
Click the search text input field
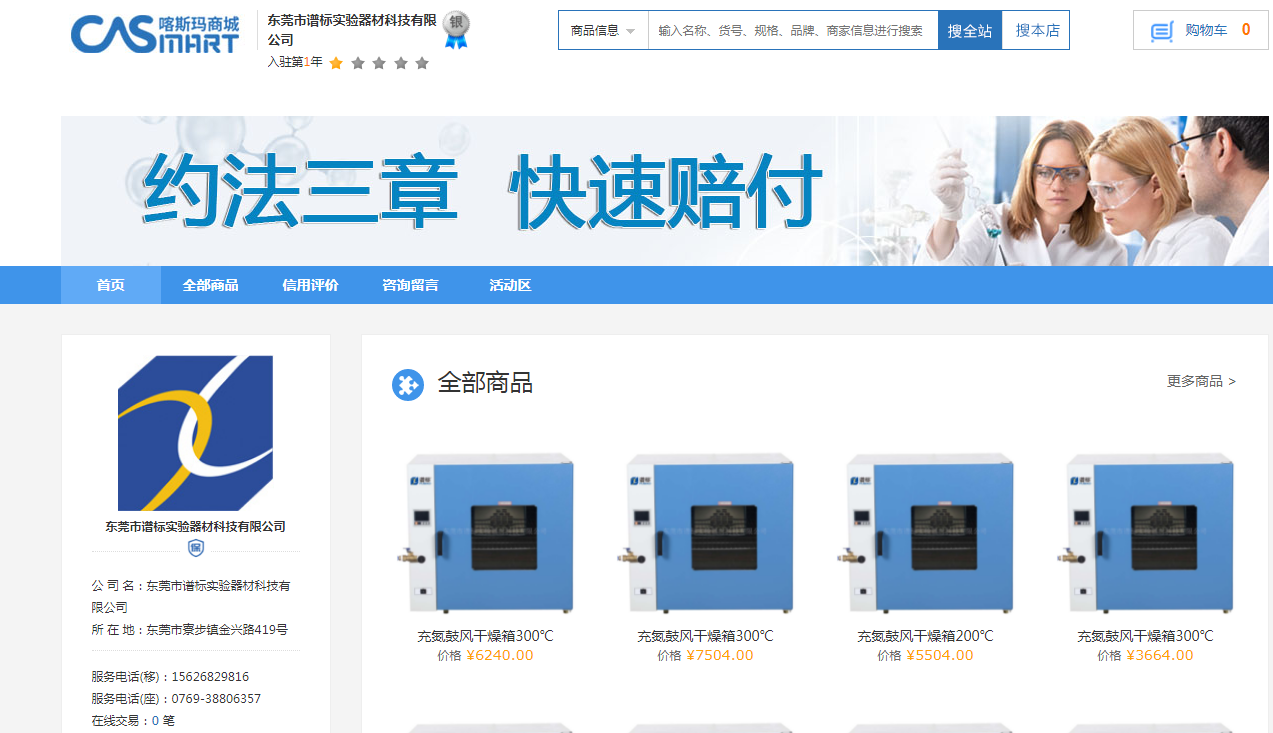[792, 31]
